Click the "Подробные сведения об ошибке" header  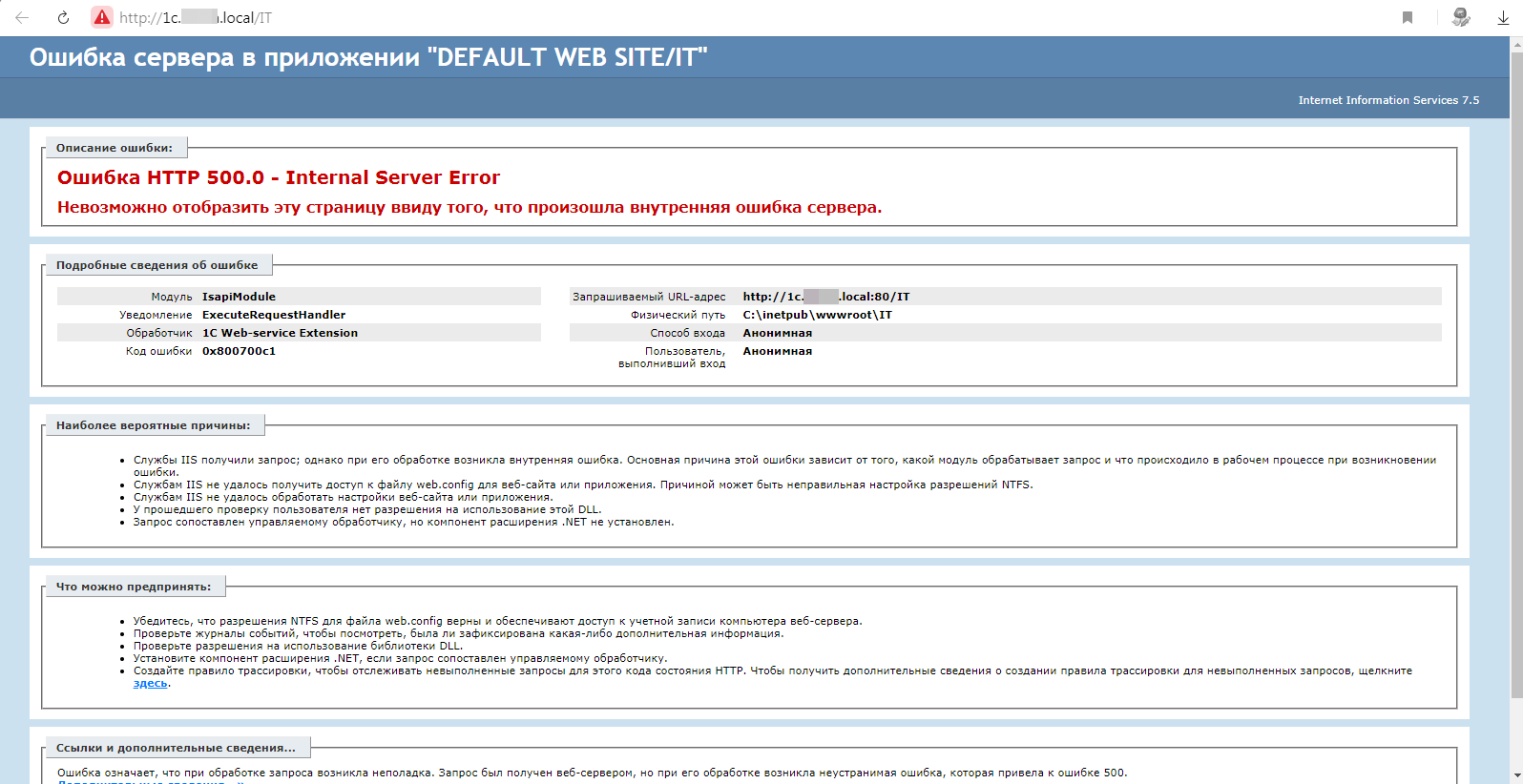[x=156, y=265]
